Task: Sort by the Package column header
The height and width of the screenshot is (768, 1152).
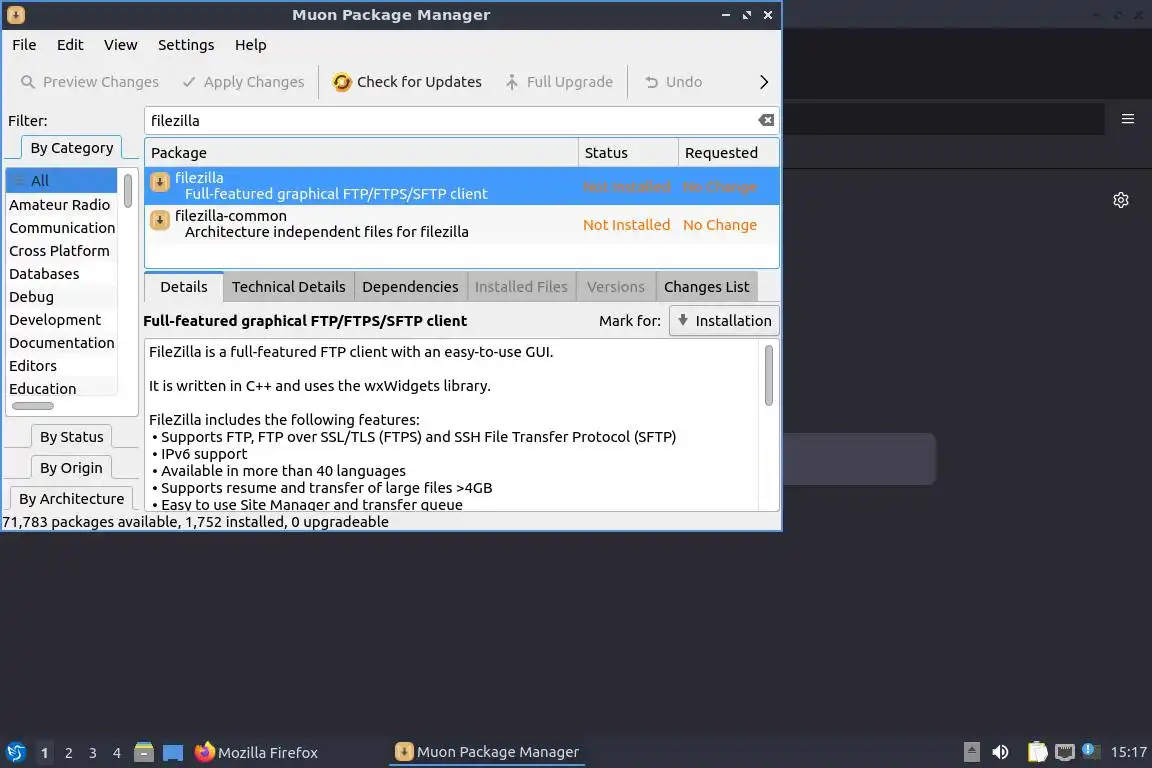Action: point(361,153)
